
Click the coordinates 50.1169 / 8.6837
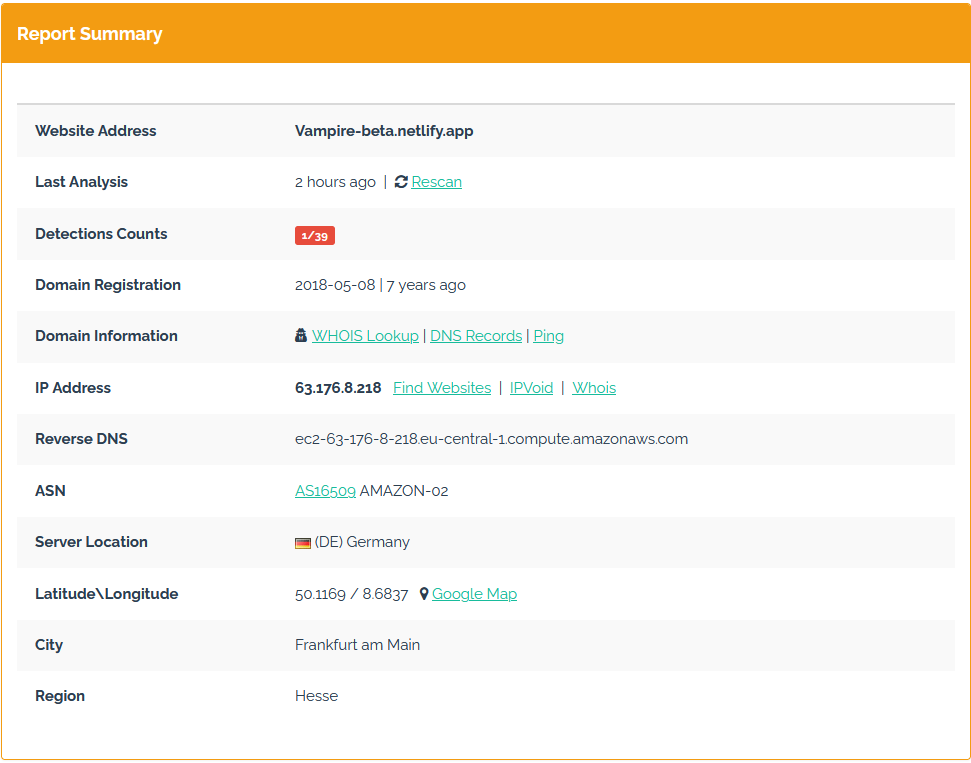tap(351, 595)
